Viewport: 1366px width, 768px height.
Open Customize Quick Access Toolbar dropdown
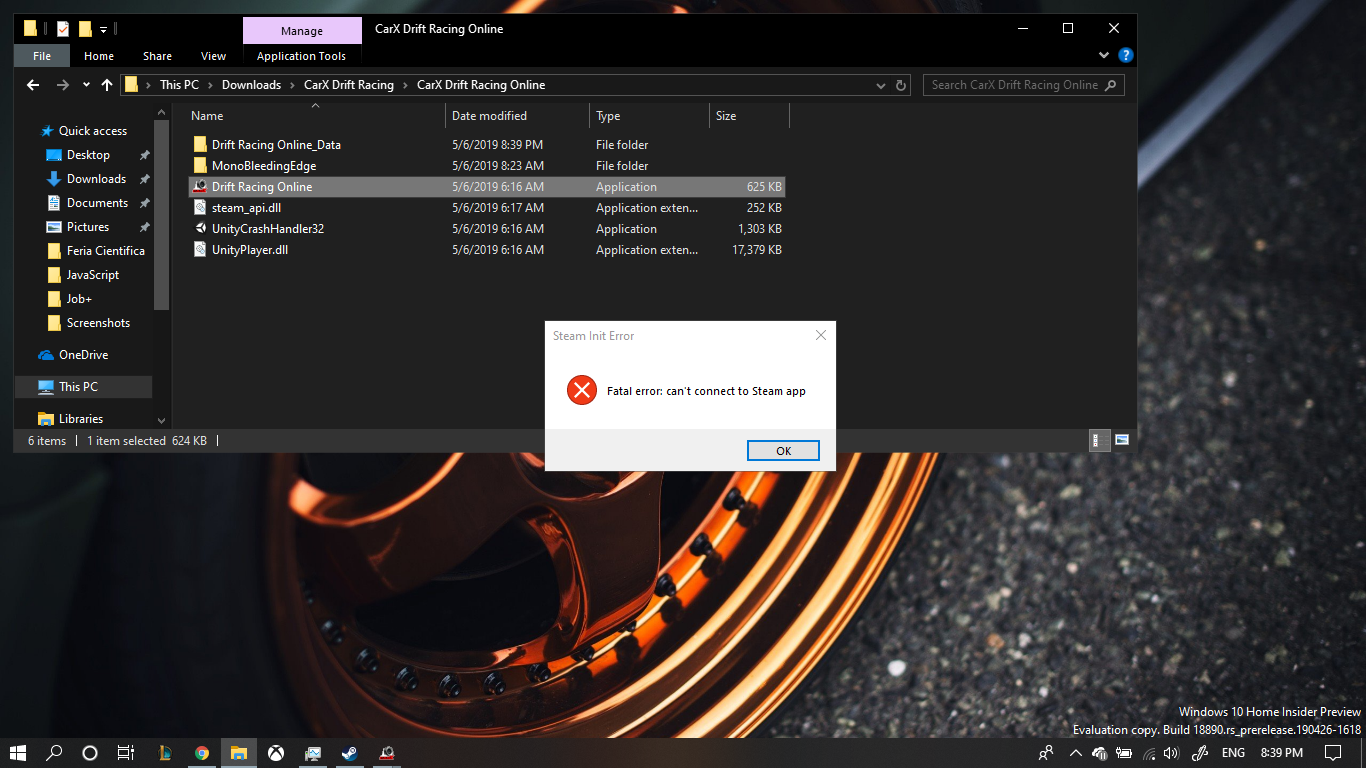[103, 29]
